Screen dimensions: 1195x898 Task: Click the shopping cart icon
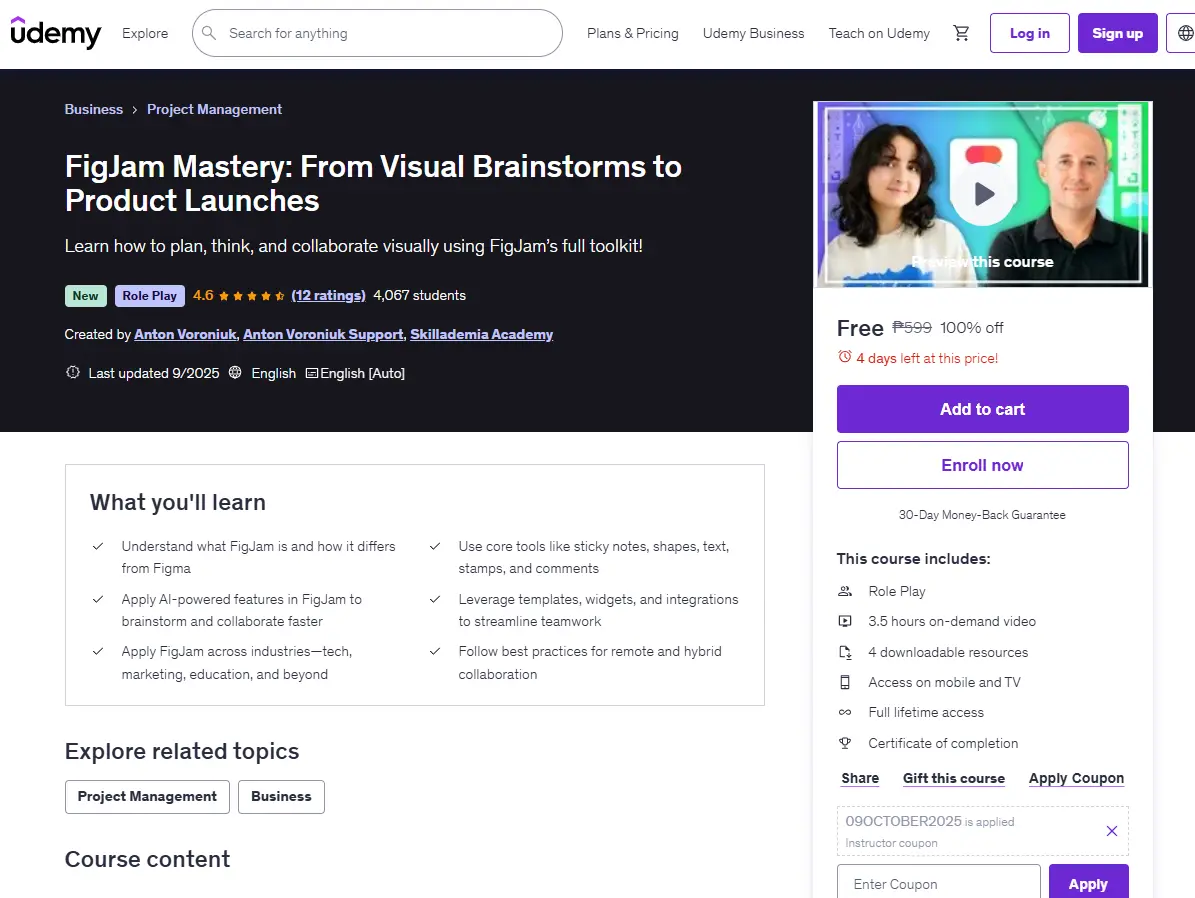(x=961, y=33)
